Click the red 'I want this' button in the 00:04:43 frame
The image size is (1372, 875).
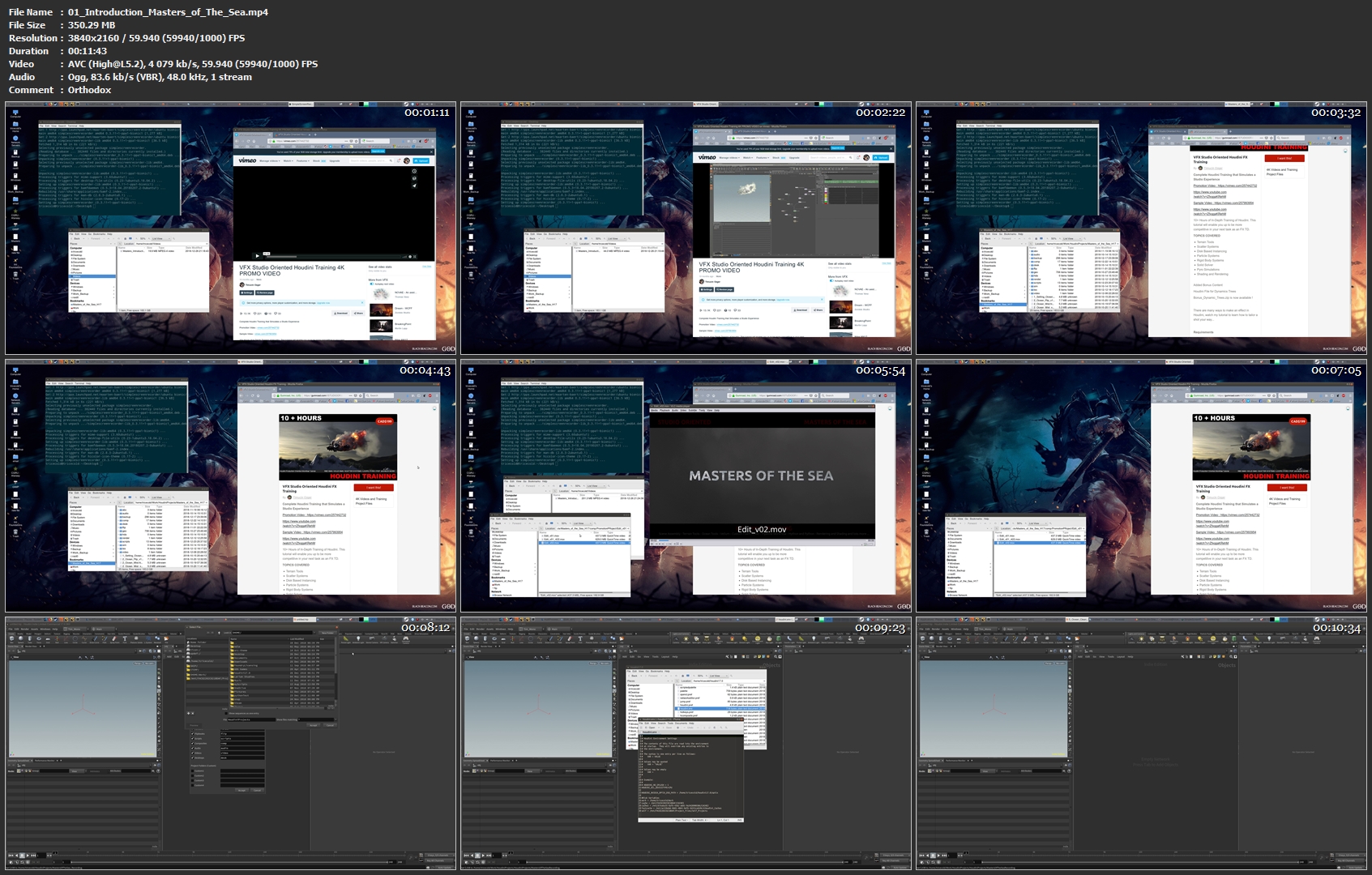pyautogui.click(x=374, y=487)
